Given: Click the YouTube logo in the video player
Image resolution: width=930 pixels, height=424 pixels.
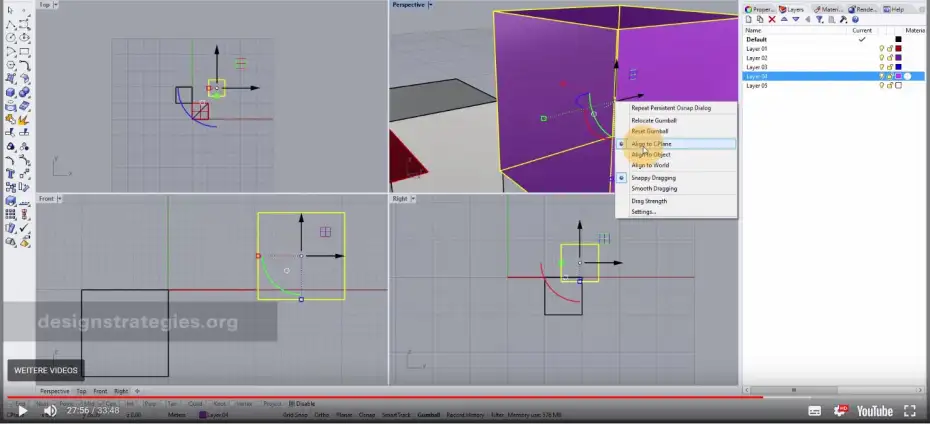Looking at the screenshot, I should click(874, 410).
